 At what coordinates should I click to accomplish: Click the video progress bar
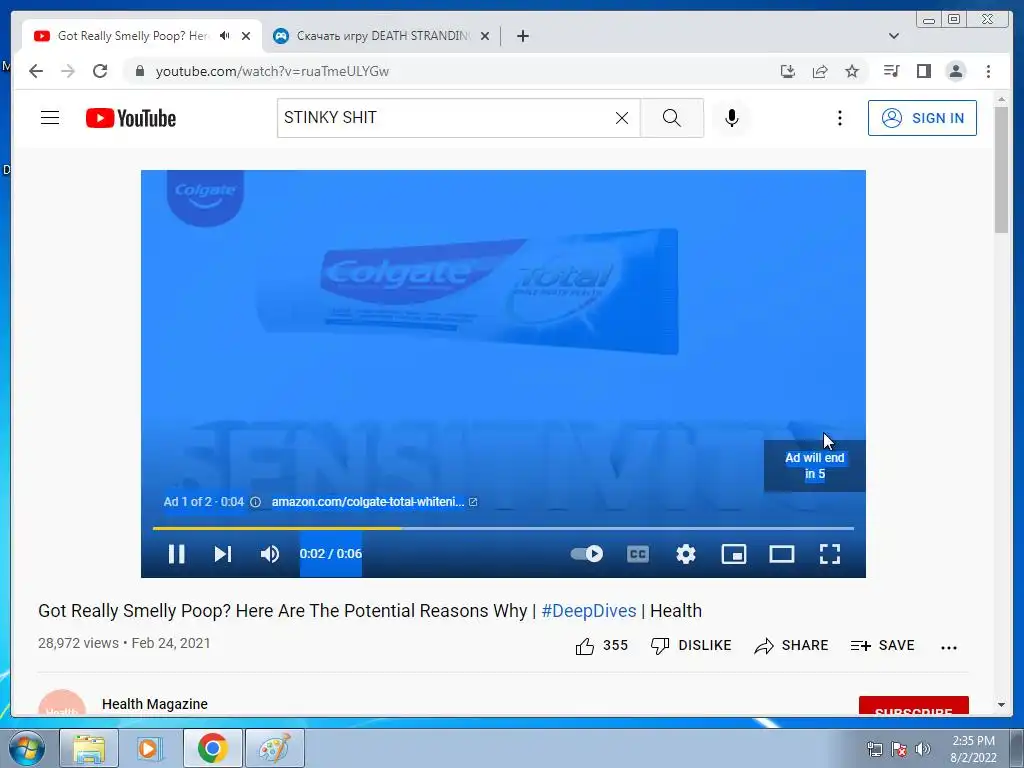tap(503, 528)
